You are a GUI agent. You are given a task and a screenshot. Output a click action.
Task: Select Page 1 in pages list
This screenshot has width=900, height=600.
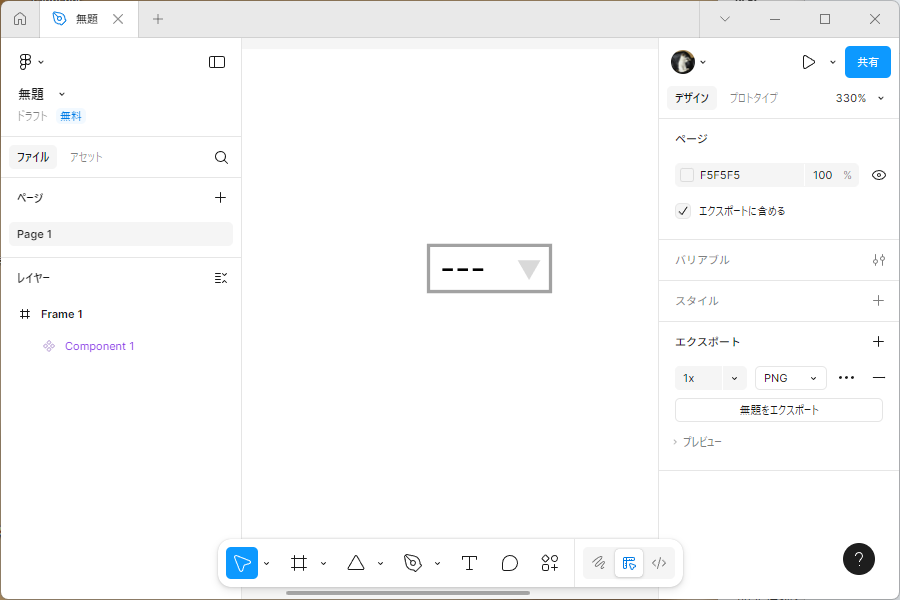point(121,234)
